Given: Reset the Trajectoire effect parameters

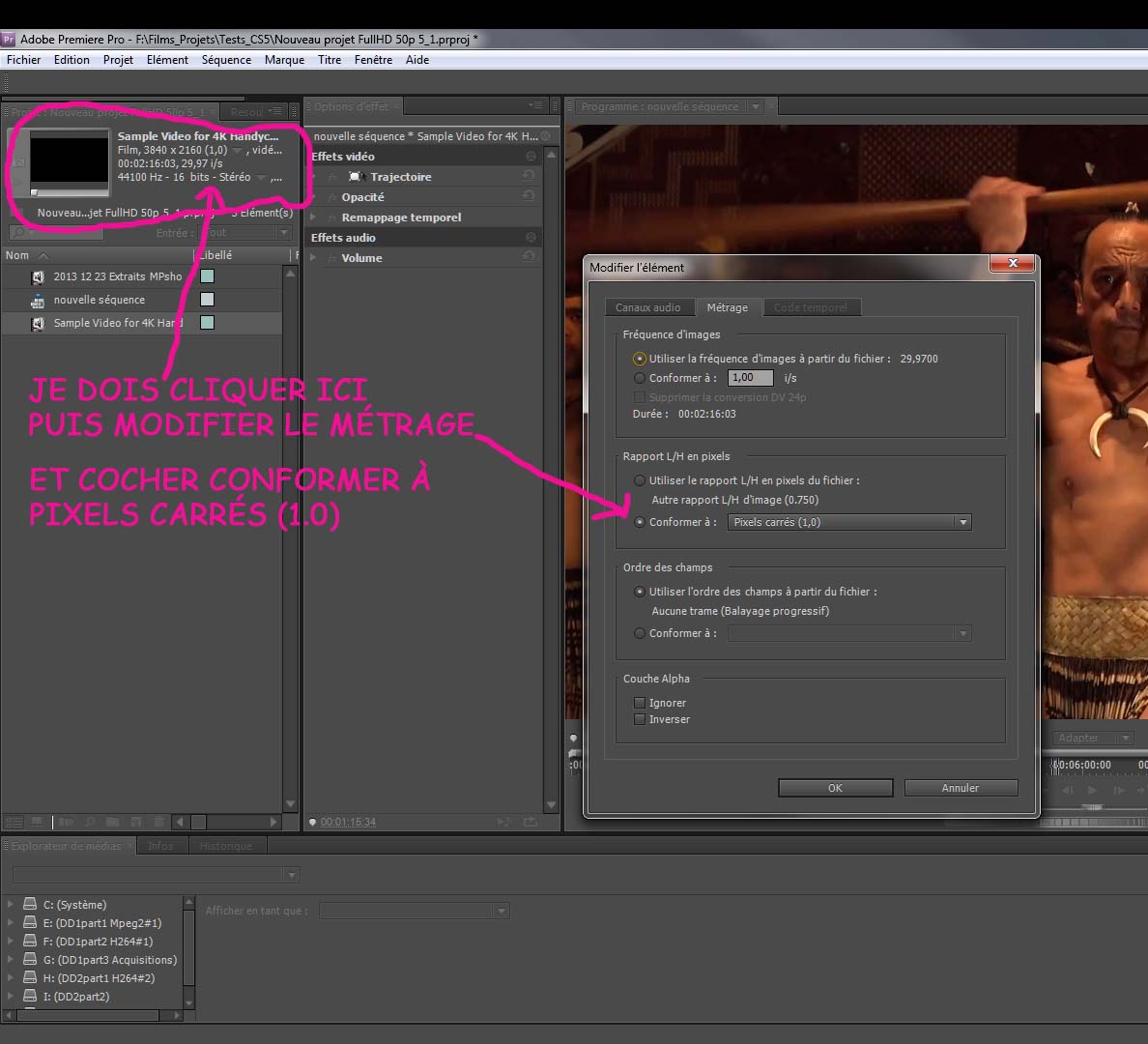Looking at the screenshot, I should pos(529,176).
